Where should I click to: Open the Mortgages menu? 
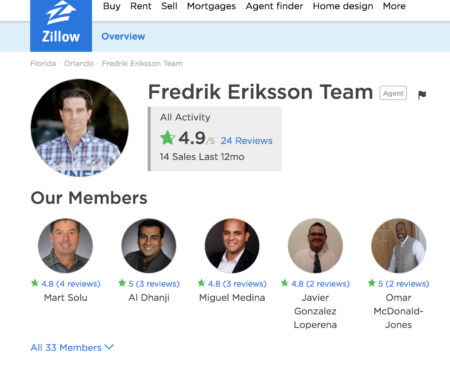[211, 6]
